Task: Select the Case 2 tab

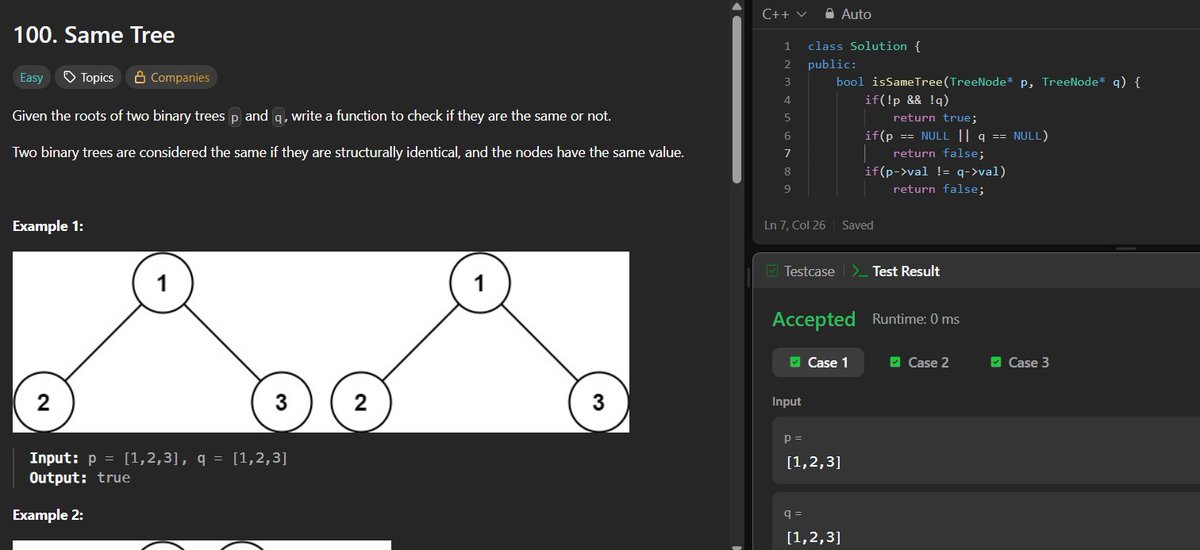Action: pos(919,362)
